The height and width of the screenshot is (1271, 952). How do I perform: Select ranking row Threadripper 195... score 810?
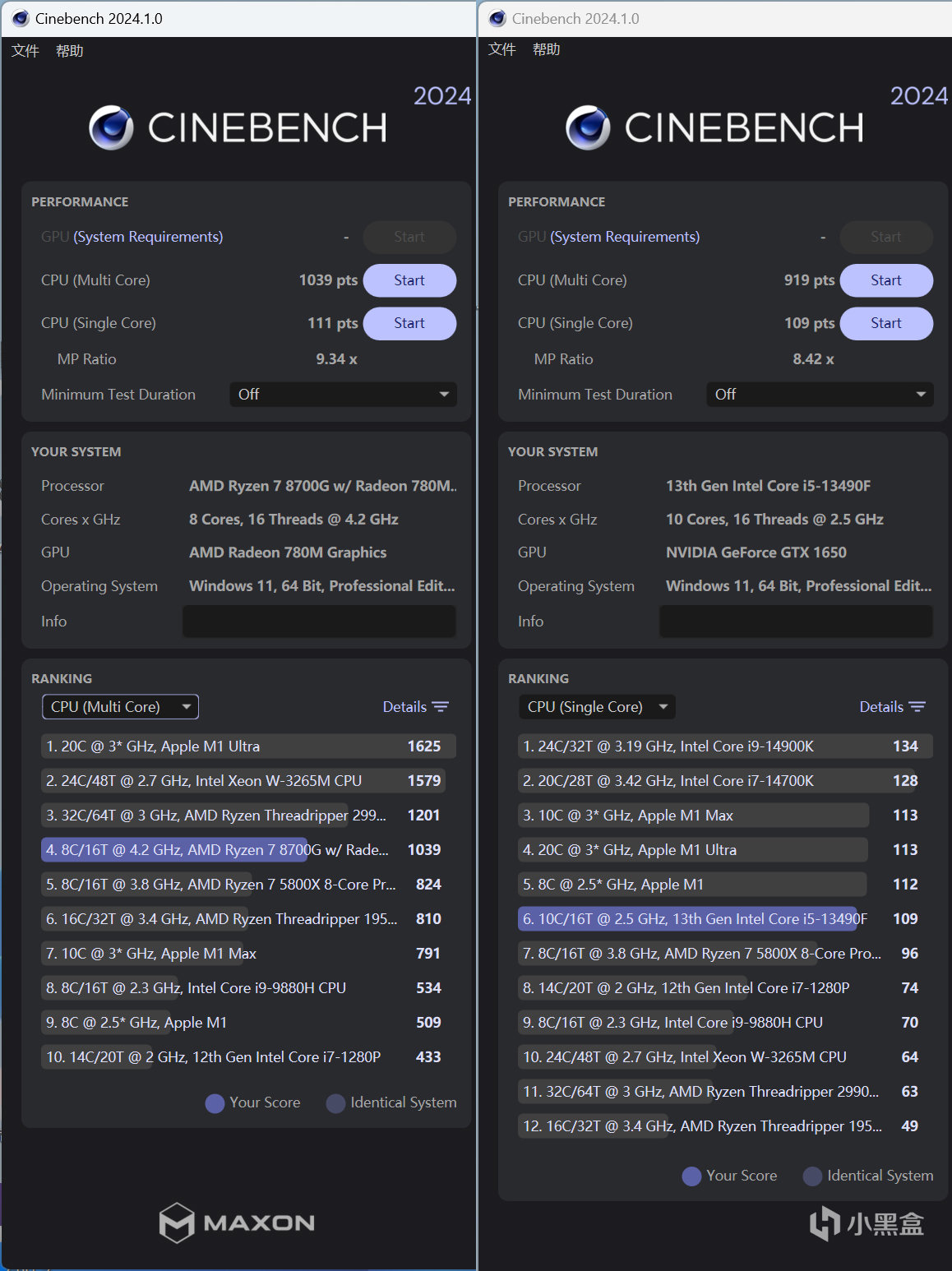(248, 919)
